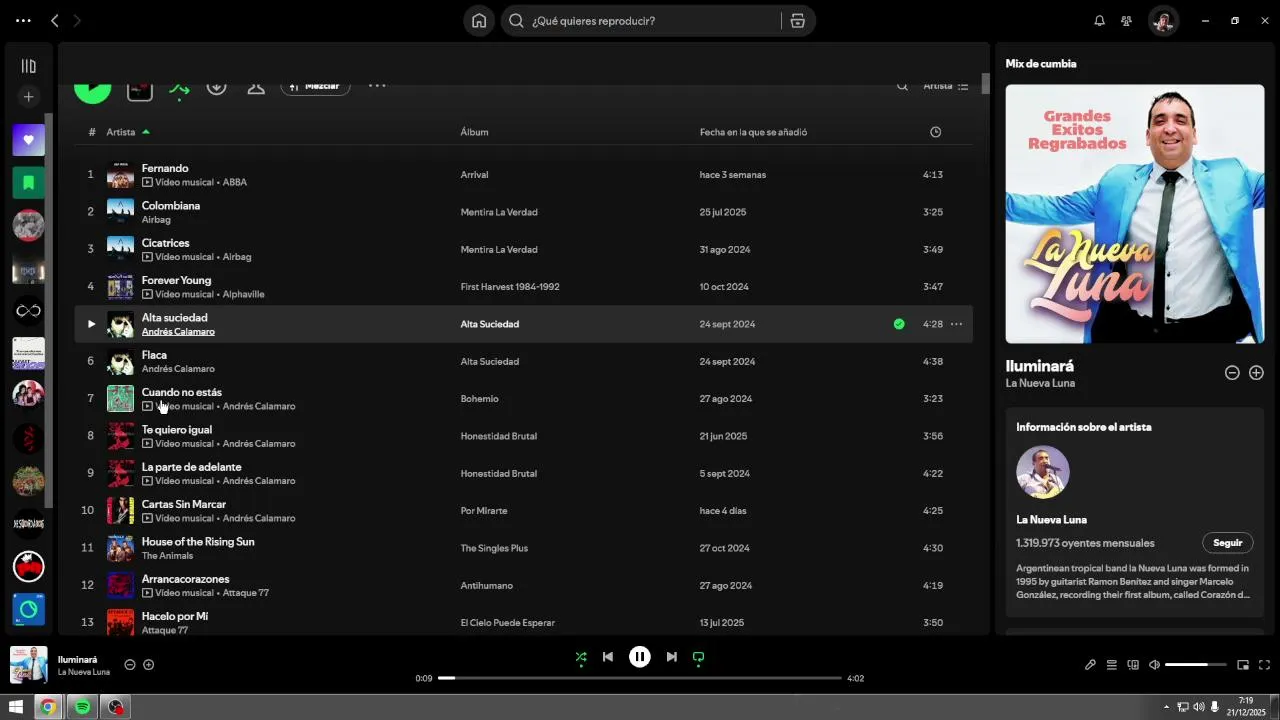This screenshot has height=720, width=1280.
Task: Open the profile avatar menu
Action: (x=1162, y=21)
